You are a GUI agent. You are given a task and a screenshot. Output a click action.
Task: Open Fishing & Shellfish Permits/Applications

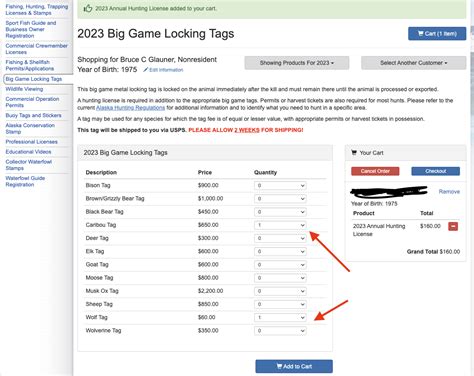[x=30, y=65]
